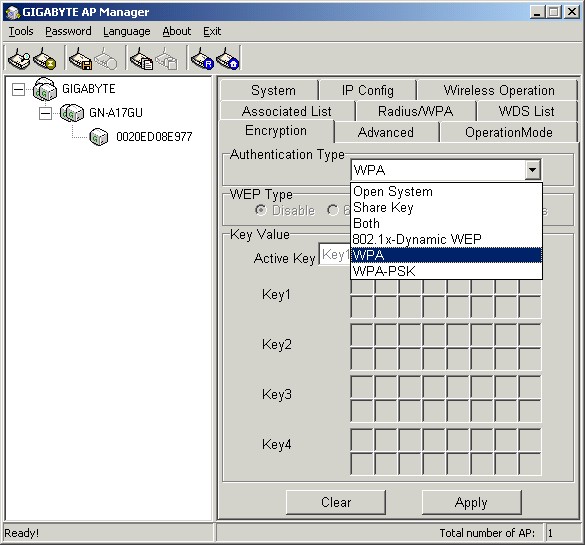Screen dimensions: 585x545
Task: Click the Authentication Type group label
Action: [x=287, y=154]
